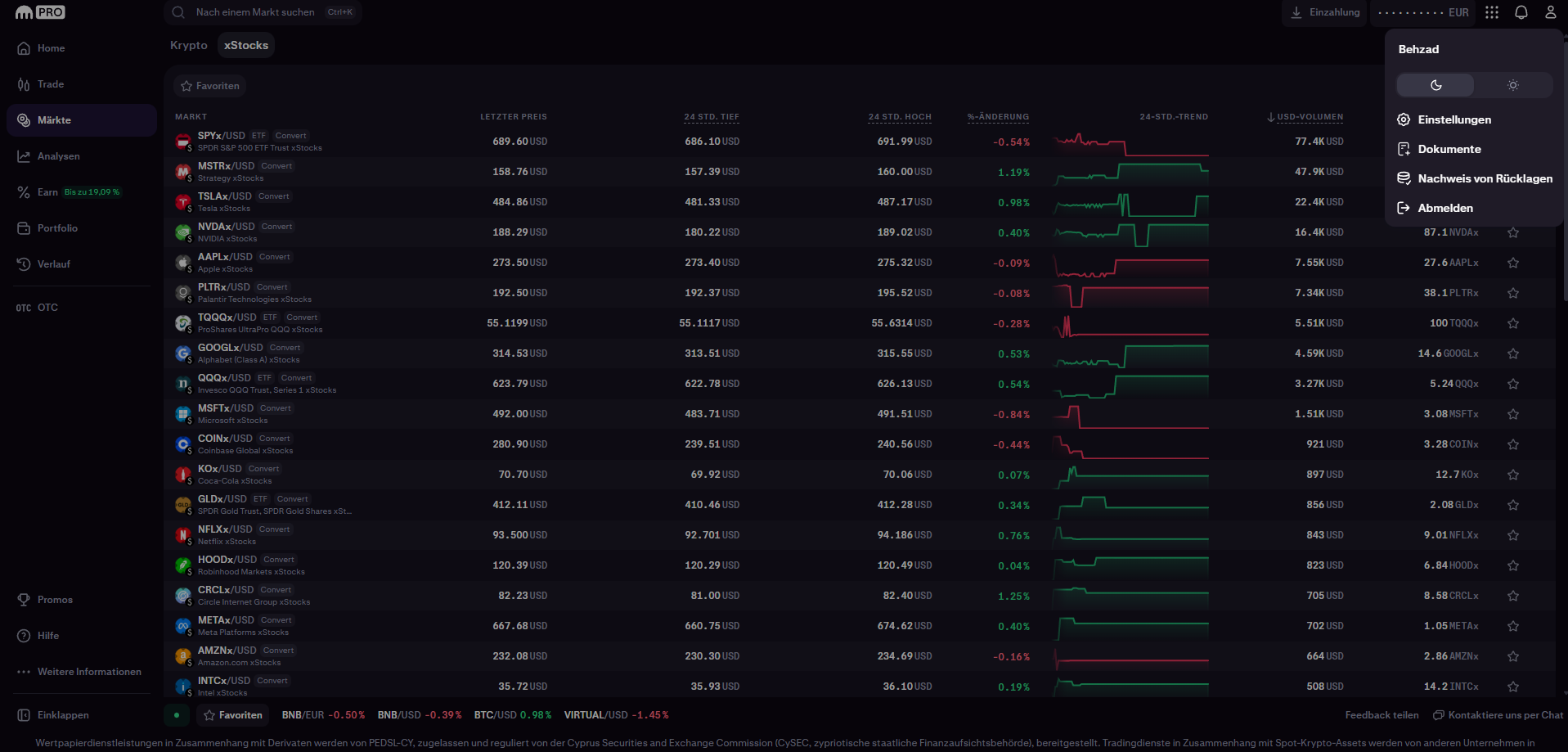
Task: Open the apps grid icon
Action: [x=1492, y=12]
